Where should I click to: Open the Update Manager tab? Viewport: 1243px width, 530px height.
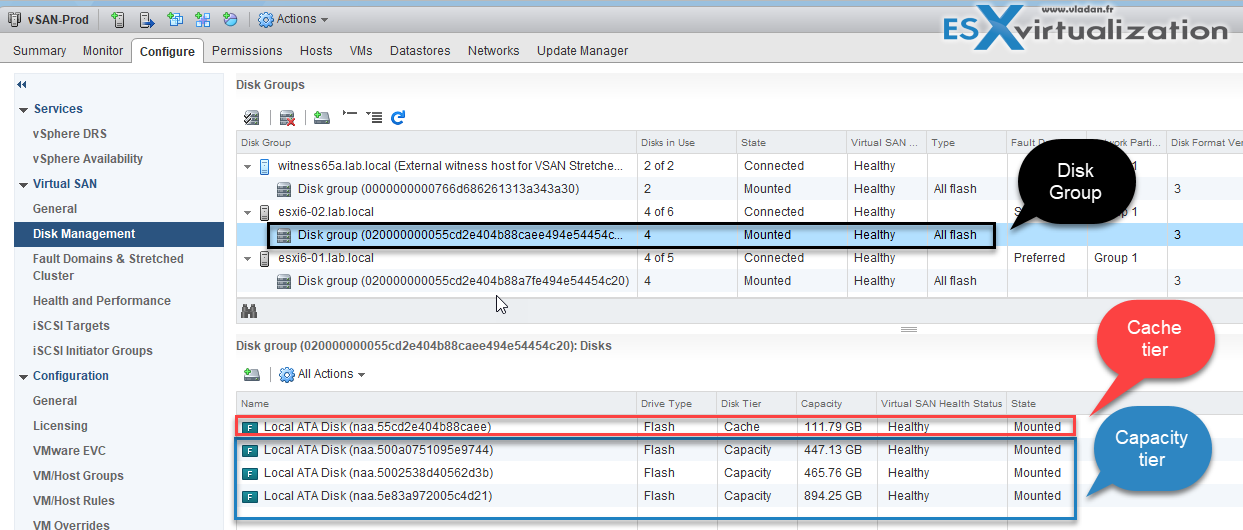(x=582, y=51)
